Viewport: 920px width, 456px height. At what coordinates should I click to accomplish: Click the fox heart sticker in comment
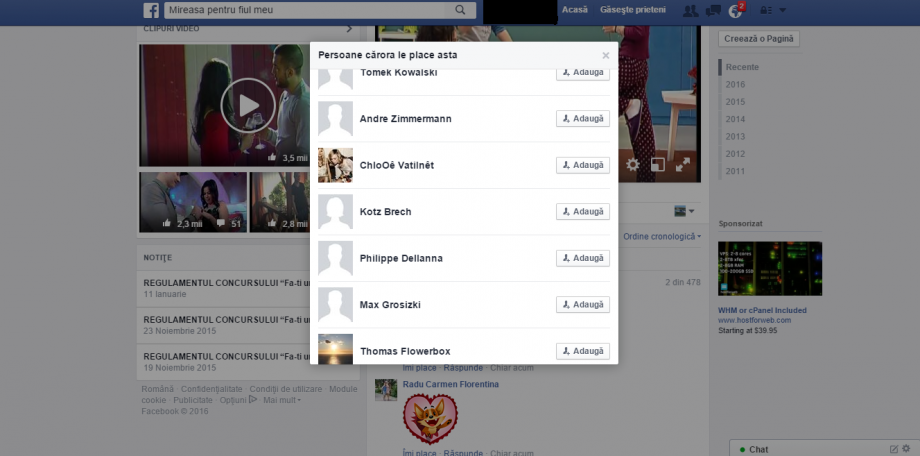(x=430, y=418)
